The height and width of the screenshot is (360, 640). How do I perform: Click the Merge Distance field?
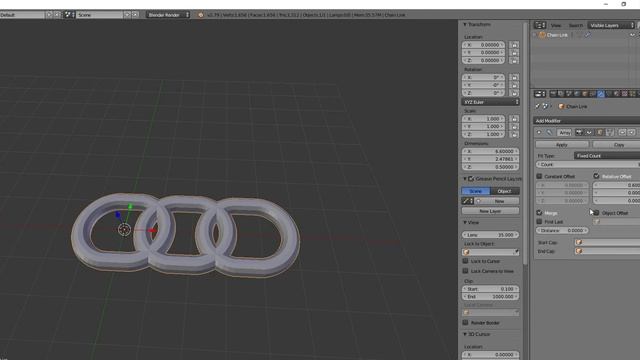(x=562, y=230)
